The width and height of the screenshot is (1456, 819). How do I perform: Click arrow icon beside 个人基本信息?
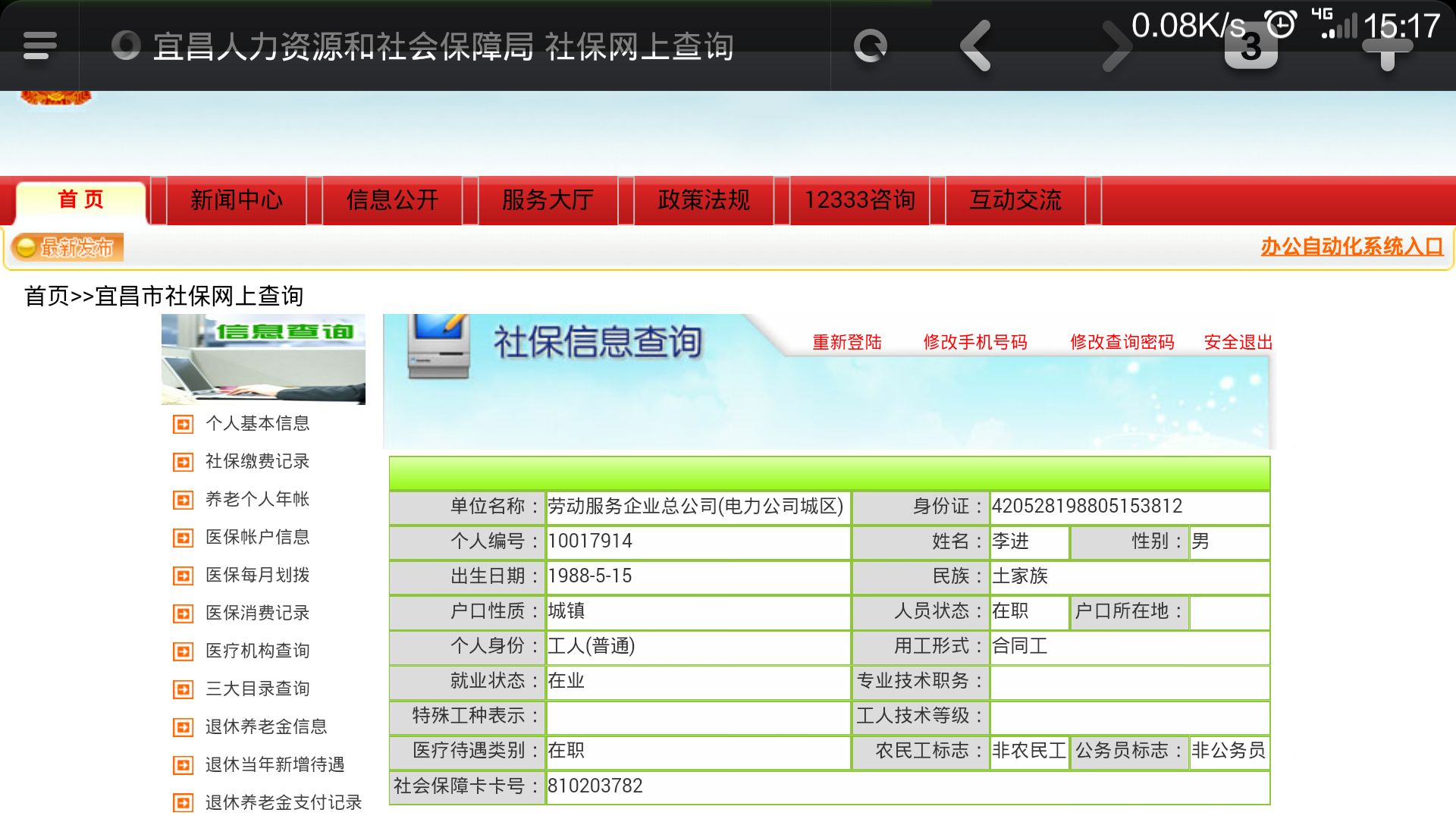[183, 424]
